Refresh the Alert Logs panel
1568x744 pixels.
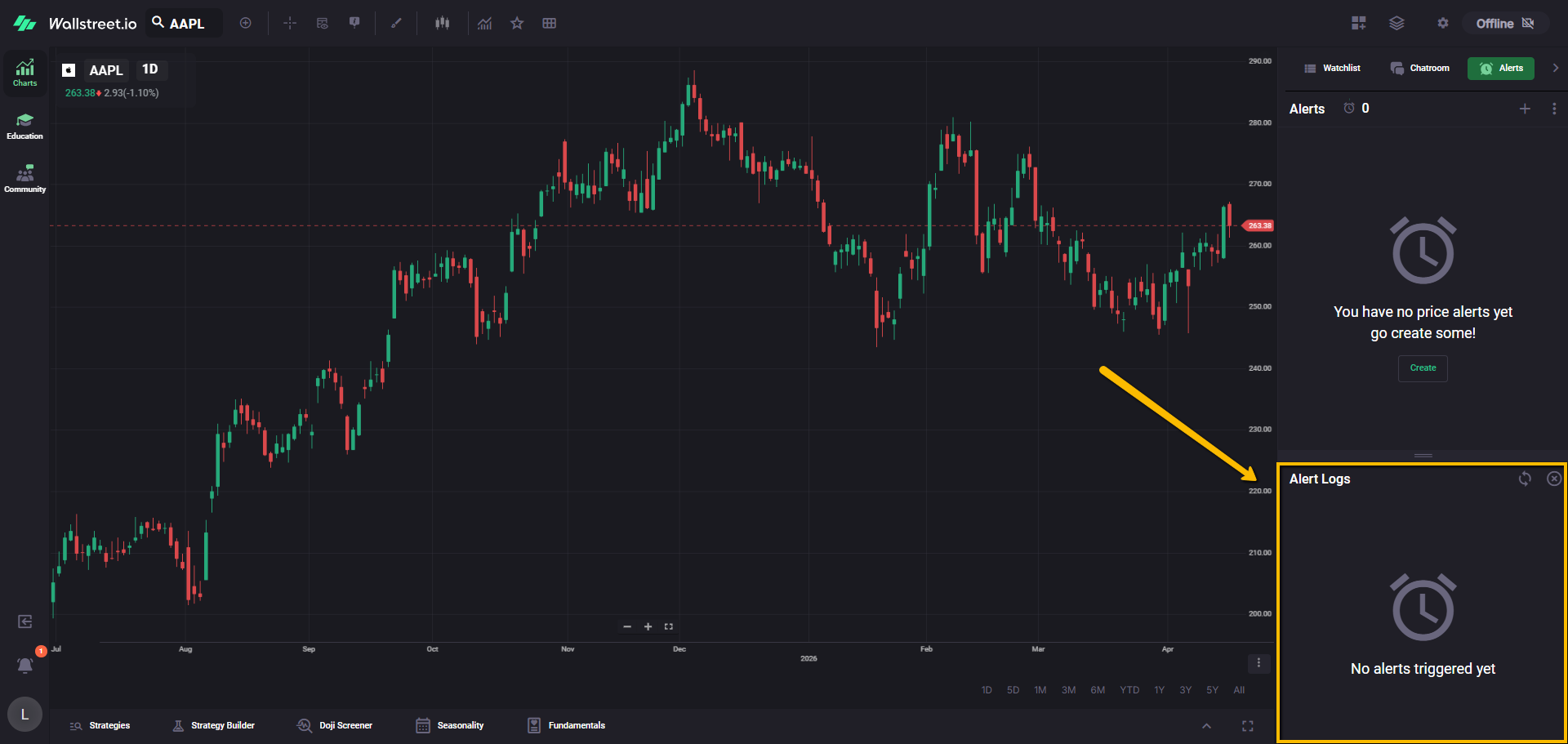pyautogui.click(x=1525, y=479)
